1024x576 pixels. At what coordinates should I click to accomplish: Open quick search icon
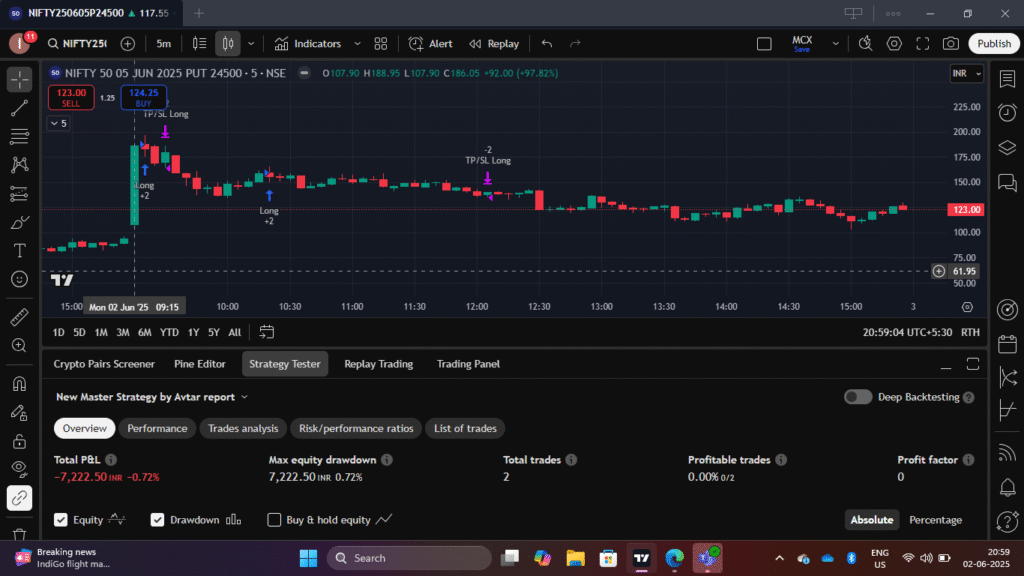point(865,44)
